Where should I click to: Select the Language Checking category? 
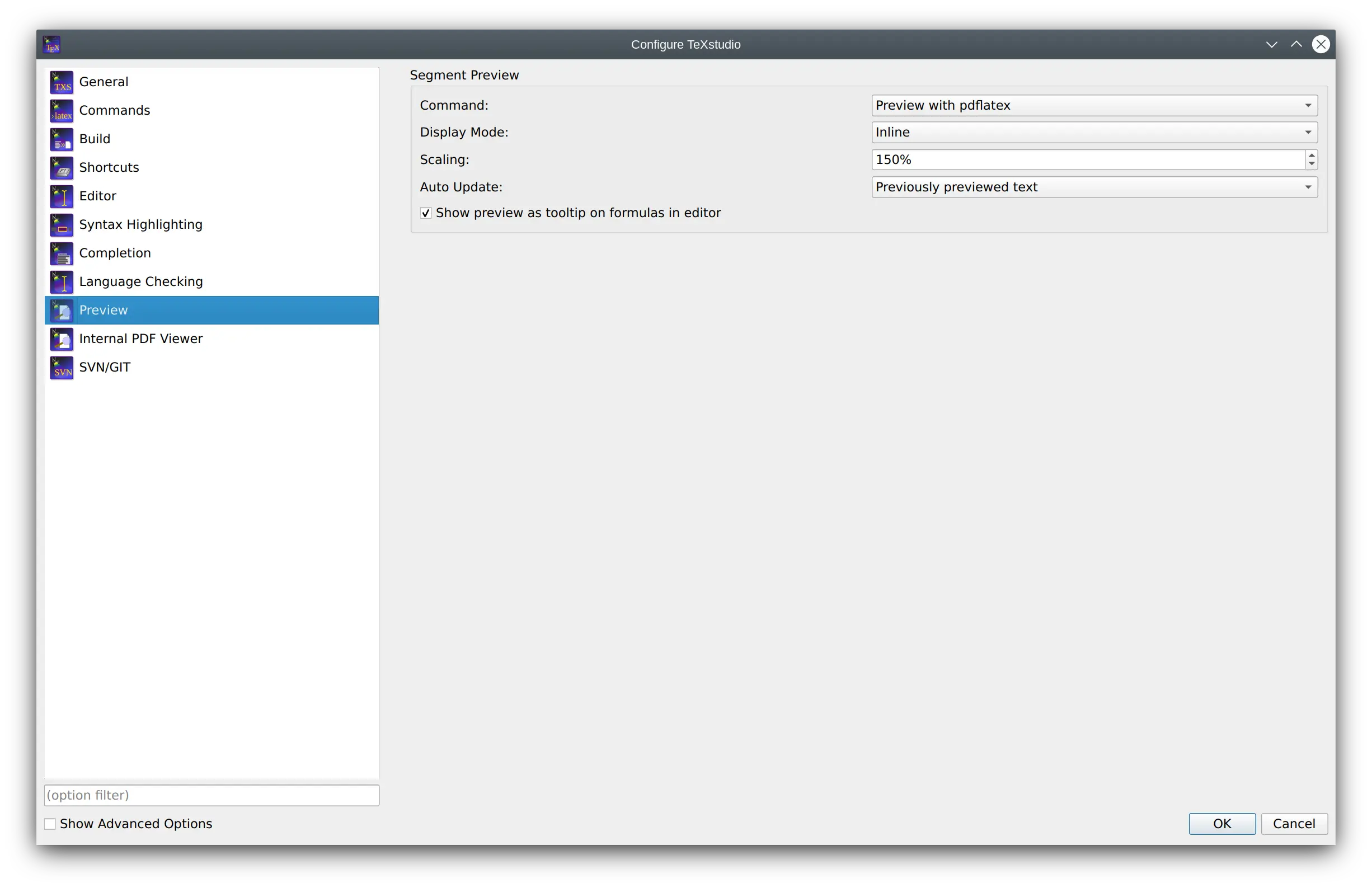[140, 282]
